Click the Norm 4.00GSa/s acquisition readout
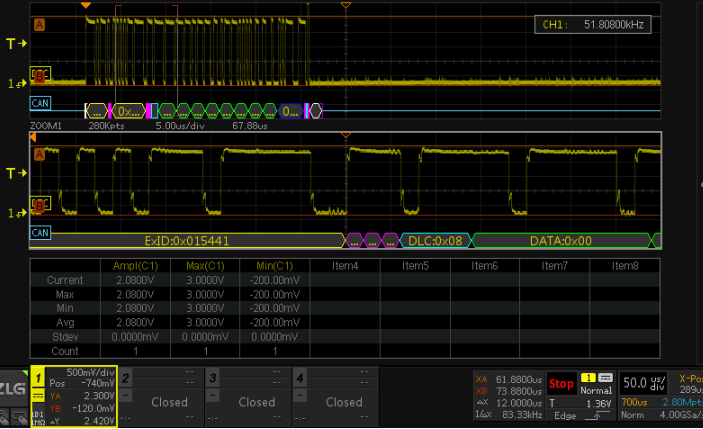The image size is (703, 429). pos(661,415)
